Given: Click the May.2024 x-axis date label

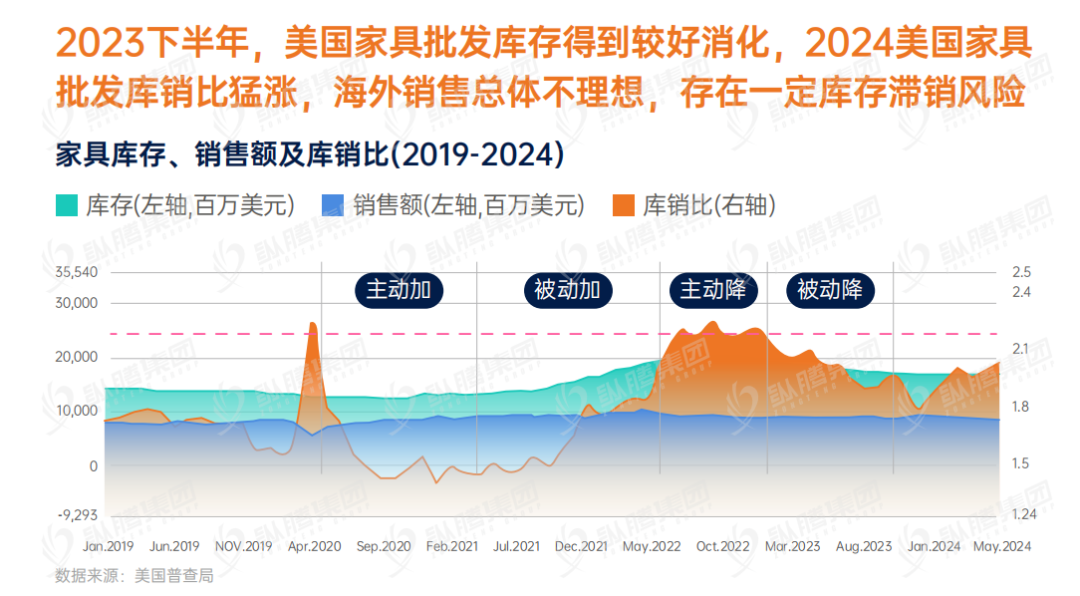Looking at the screenshot, I should 1003,547.
